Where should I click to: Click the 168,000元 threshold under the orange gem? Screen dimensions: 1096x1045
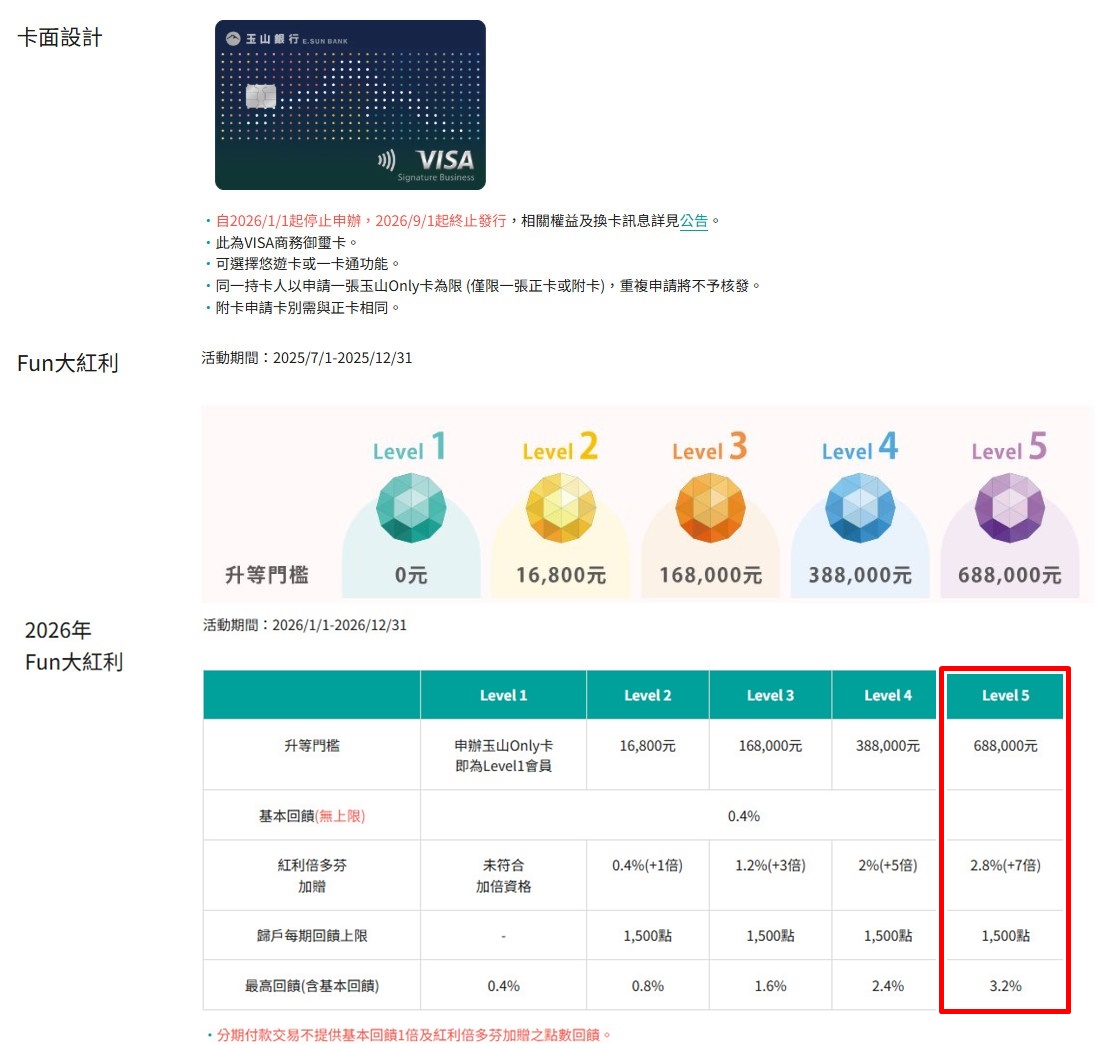pos(710,575)
